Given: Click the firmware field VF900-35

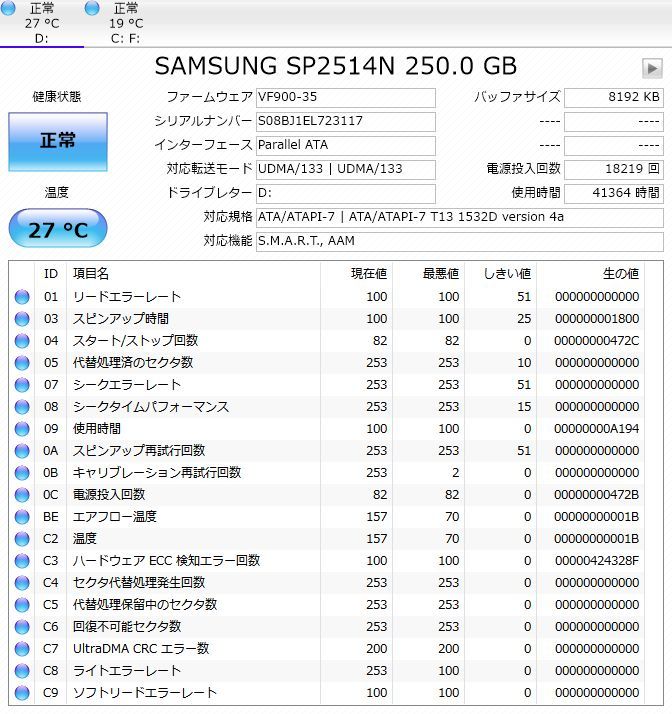Looking at the screenshot, I should [x=346, y=97].
